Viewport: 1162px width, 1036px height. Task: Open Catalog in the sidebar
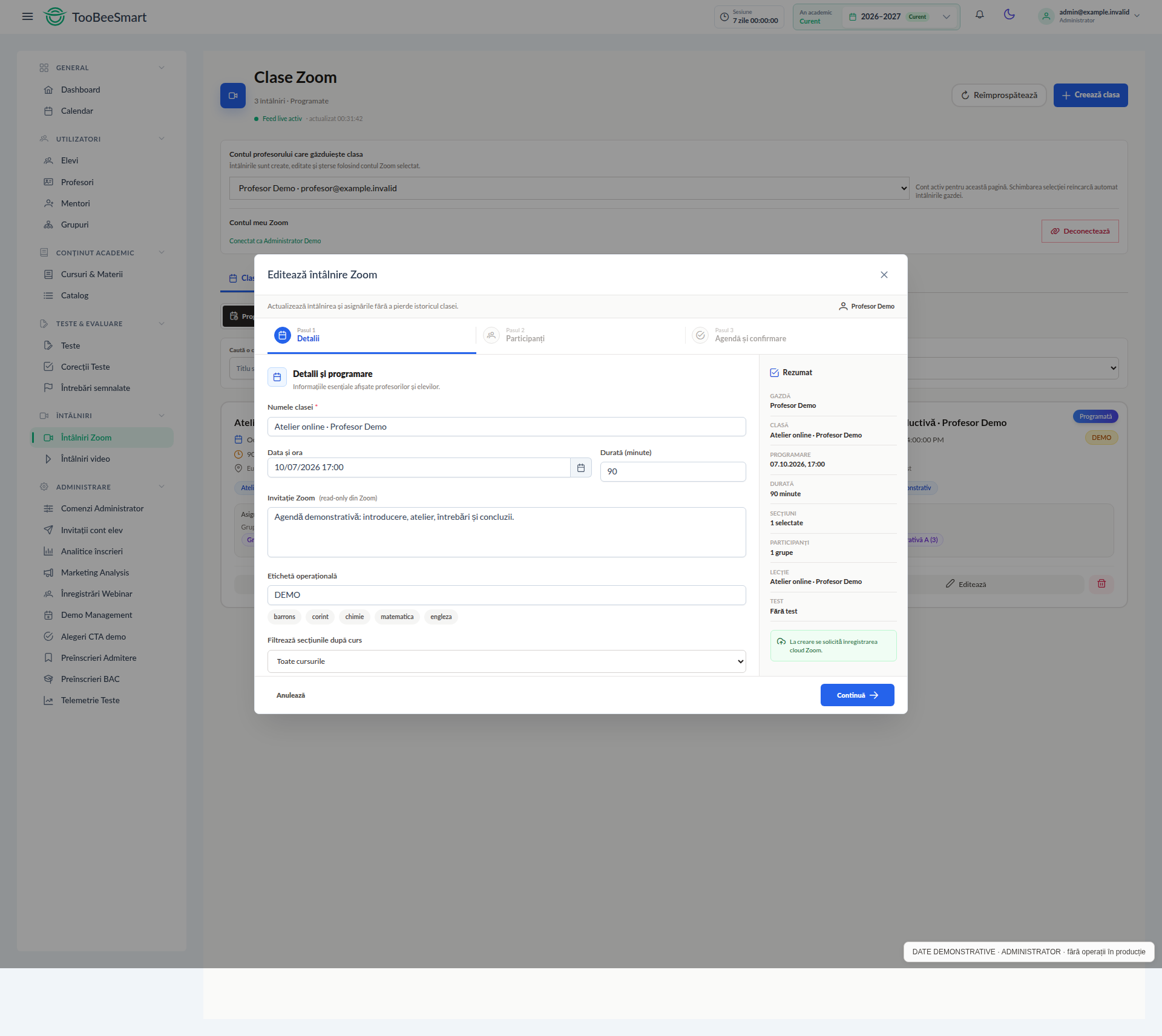[74, 295]
